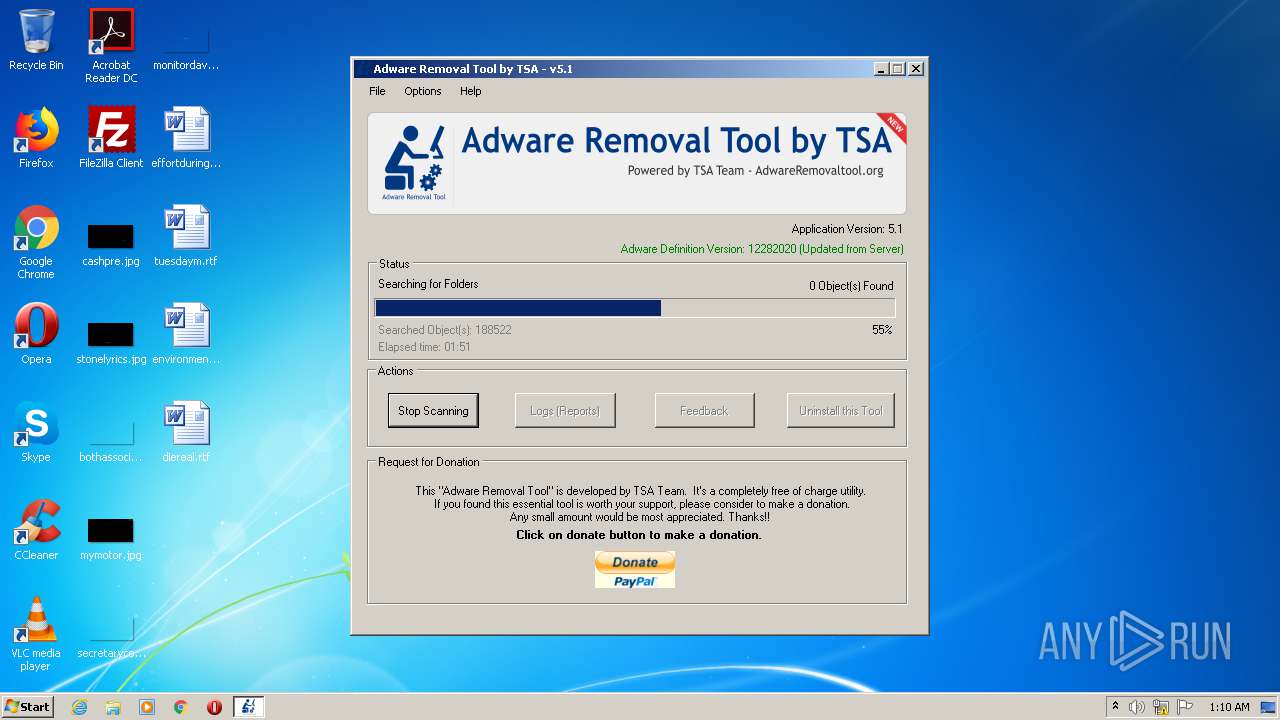The height and width of the screenshot is (720, 1280).
Task: Open the Help menu
Action: [471, 91]
